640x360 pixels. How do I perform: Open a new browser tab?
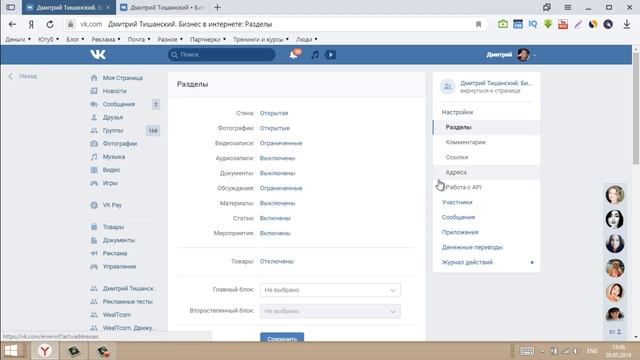[218, 7]
